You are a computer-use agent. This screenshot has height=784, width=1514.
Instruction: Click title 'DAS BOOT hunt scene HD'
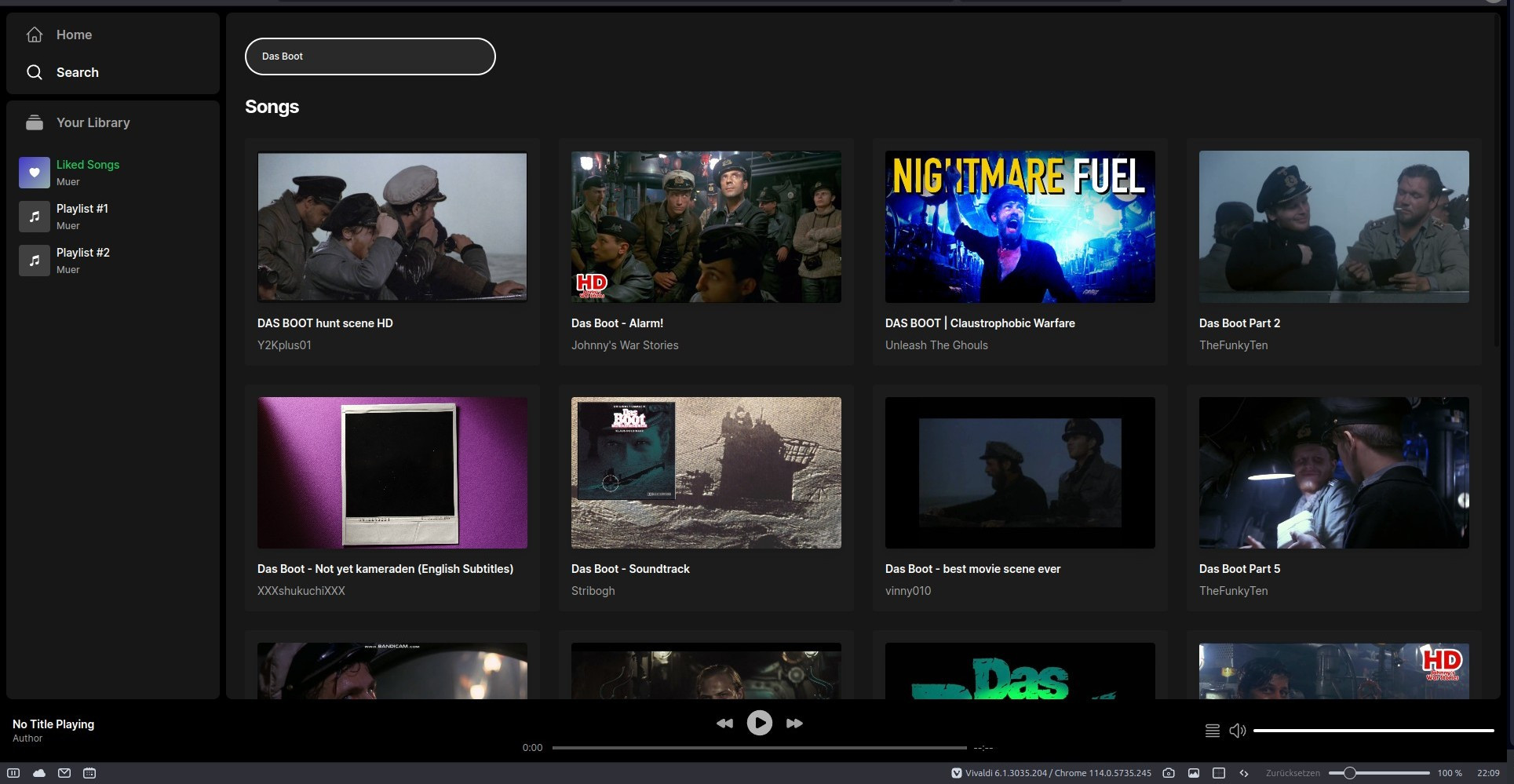click(325, 323)
